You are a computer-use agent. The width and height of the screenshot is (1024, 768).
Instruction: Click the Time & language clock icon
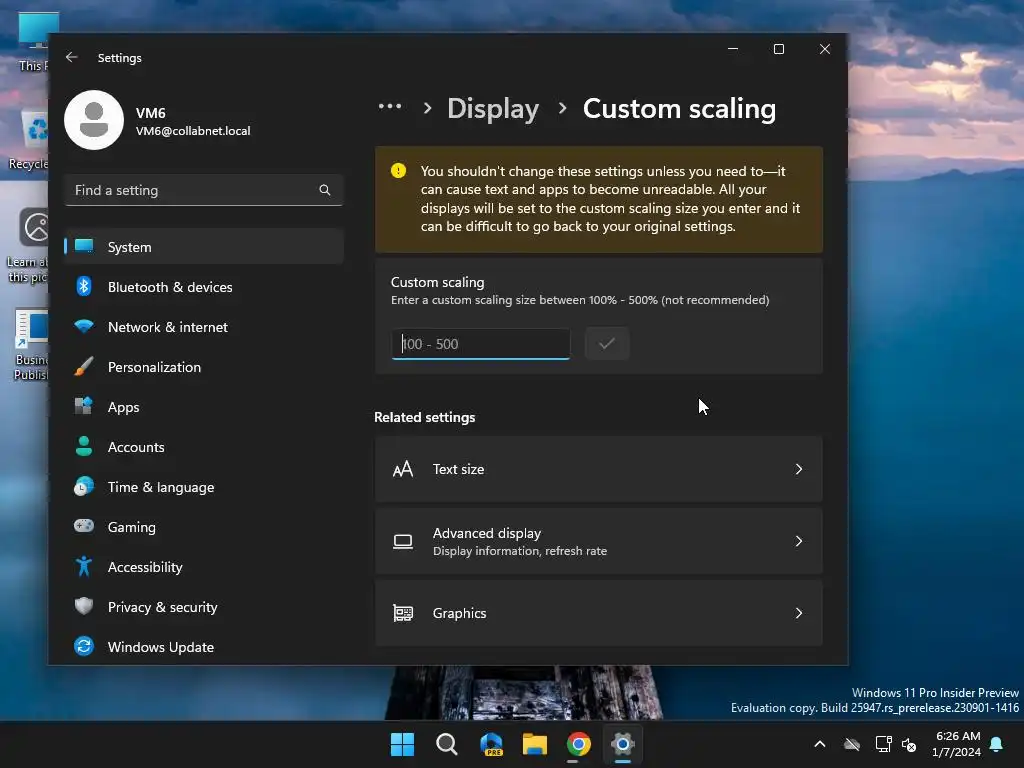point(84,487)
